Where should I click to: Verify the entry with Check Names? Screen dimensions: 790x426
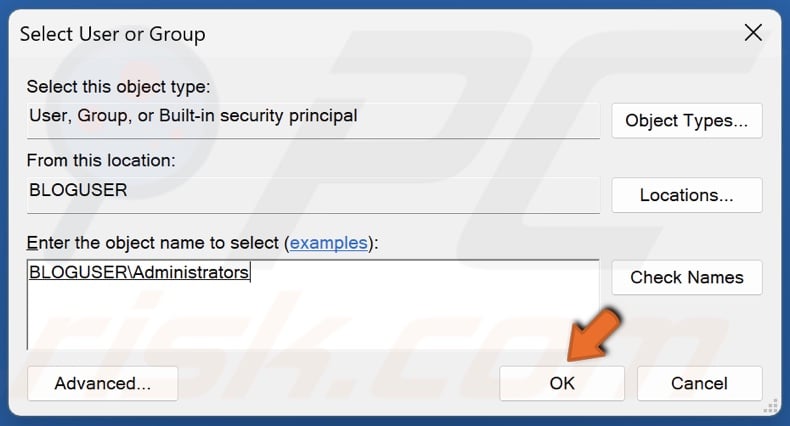(x=686, y=277)
